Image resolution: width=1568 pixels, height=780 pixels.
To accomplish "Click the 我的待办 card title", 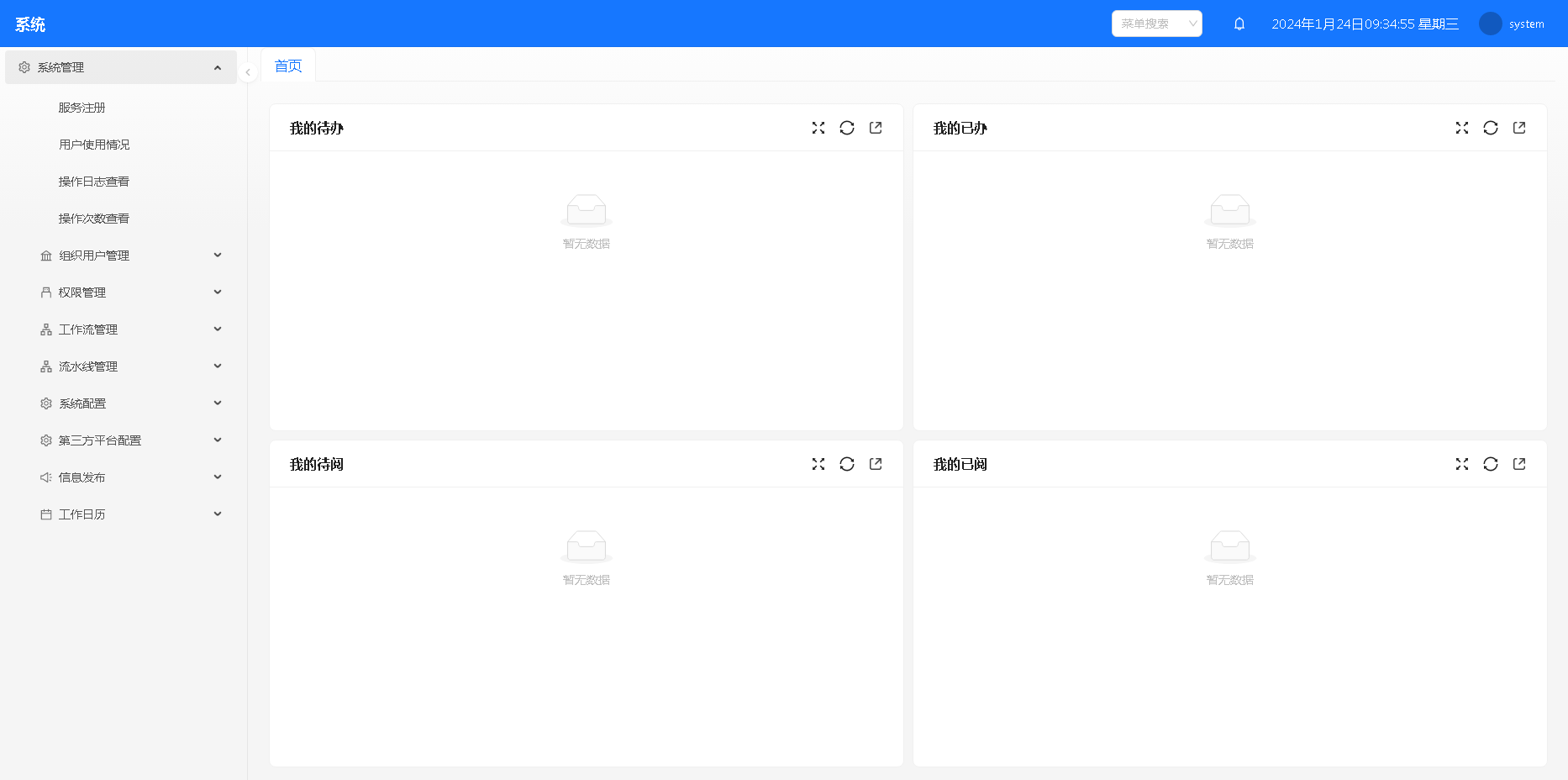I will click(x=317, y=128).
